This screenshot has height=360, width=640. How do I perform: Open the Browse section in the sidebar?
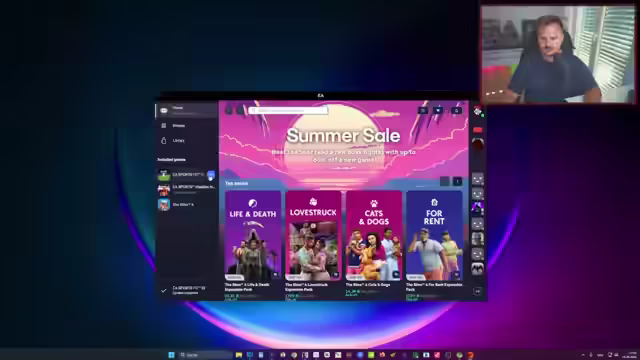[187, 126]
